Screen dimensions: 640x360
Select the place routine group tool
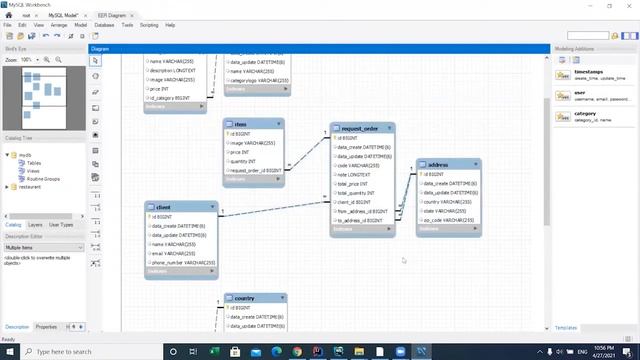coord(96,178)
